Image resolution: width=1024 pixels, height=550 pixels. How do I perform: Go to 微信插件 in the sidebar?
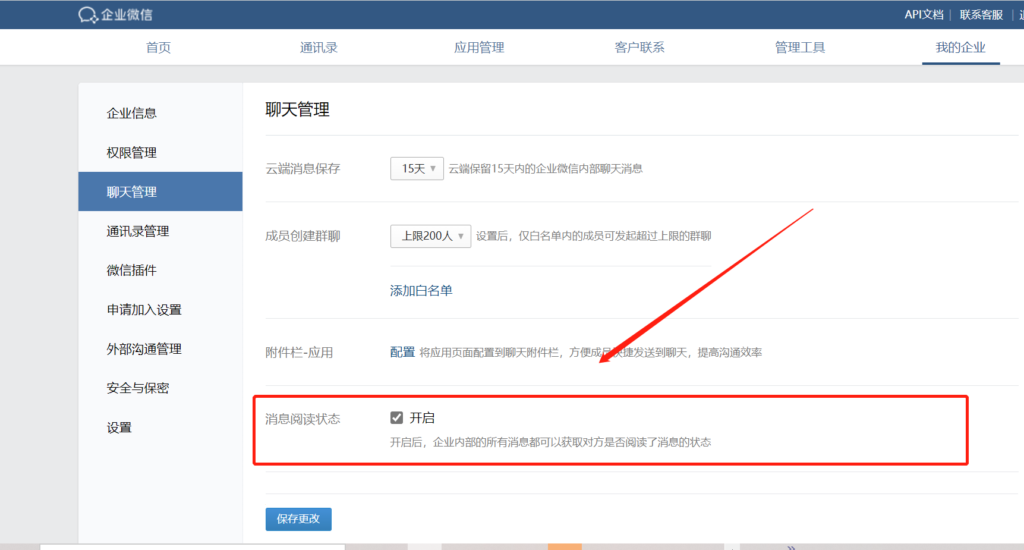[x=132, y=270]
